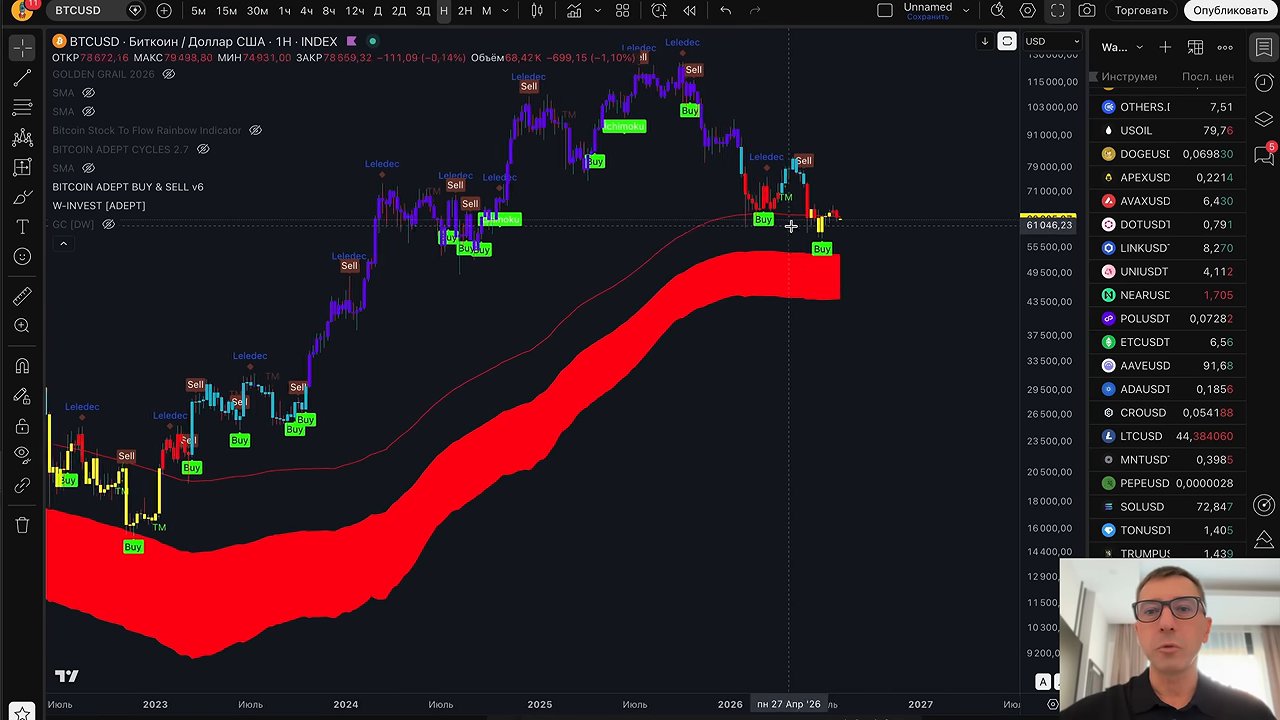
Task: Hide all drawings with sidebar eye icon
Action: point(22,456)
